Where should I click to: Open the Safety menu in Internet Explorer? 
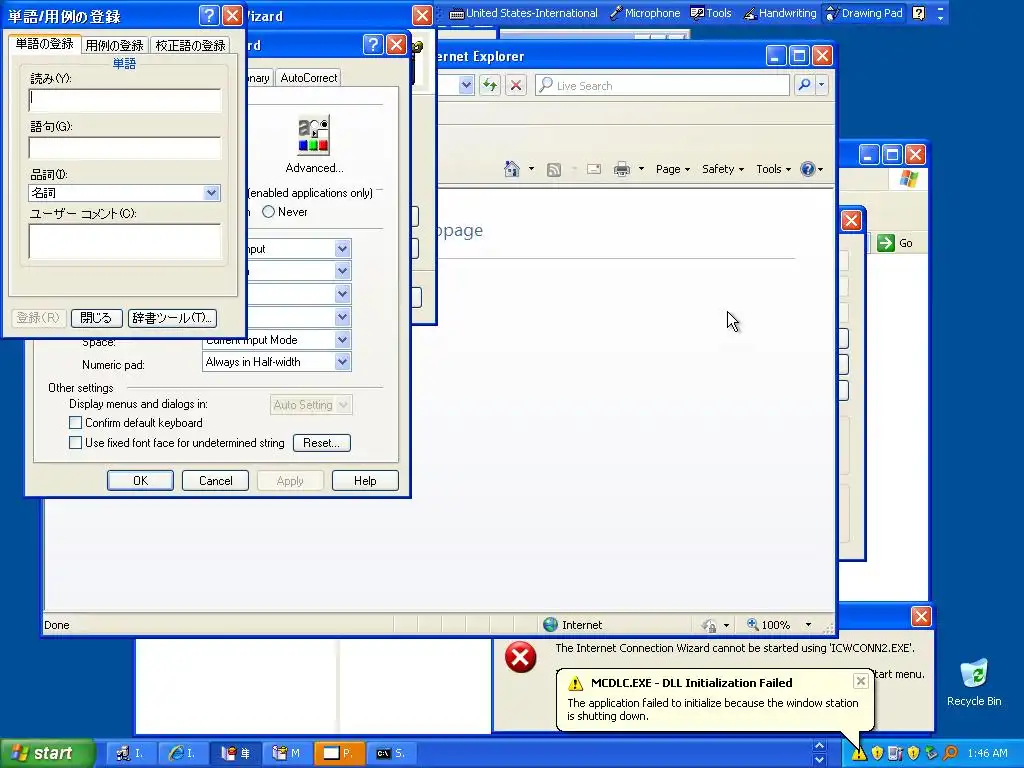(722, 169)
